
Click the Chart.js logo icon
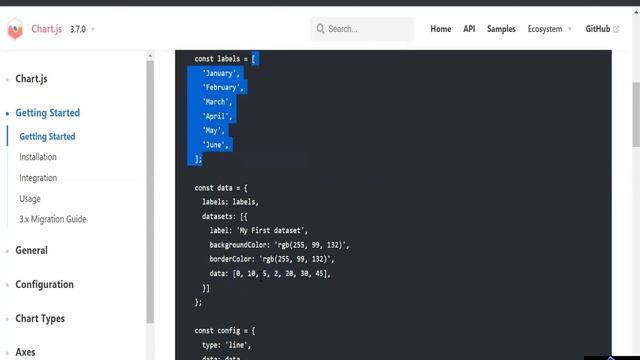point(15,29)
